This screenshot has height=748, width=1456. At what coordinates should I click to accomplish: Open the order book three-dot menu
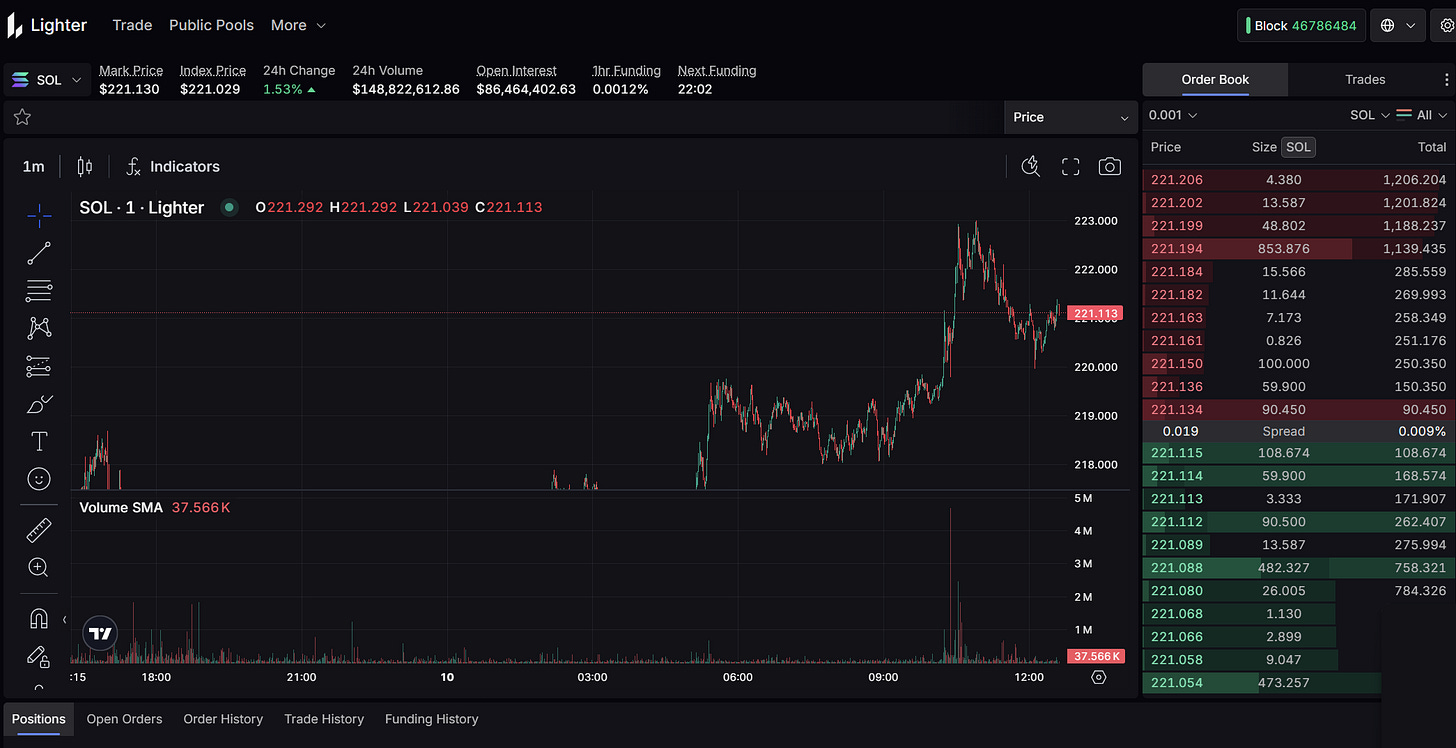[x=1447, y=79]
